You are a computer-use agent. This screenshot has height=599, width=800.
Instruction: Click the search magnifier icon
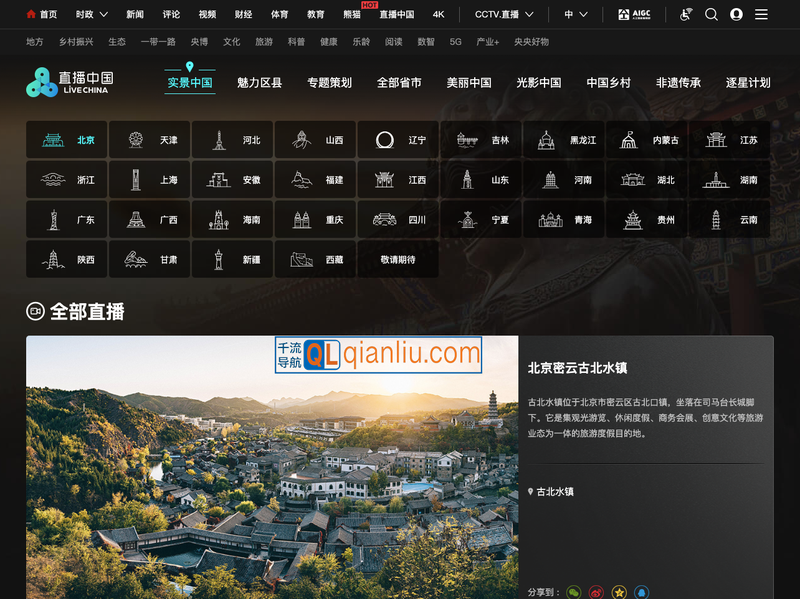coord(711,14)
